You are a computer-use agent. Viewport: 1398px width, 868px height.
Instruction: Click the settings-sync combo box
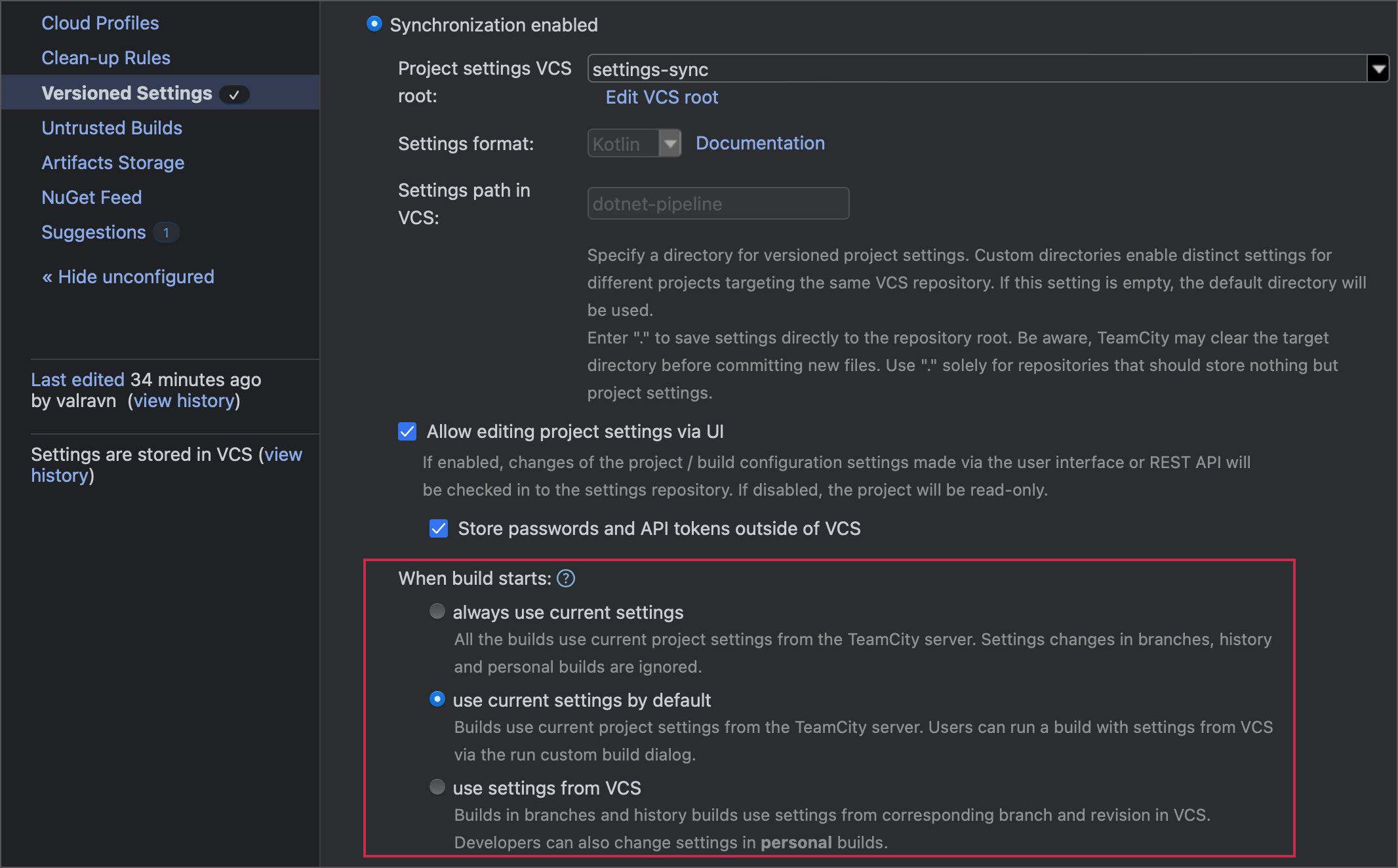point(918,68)
